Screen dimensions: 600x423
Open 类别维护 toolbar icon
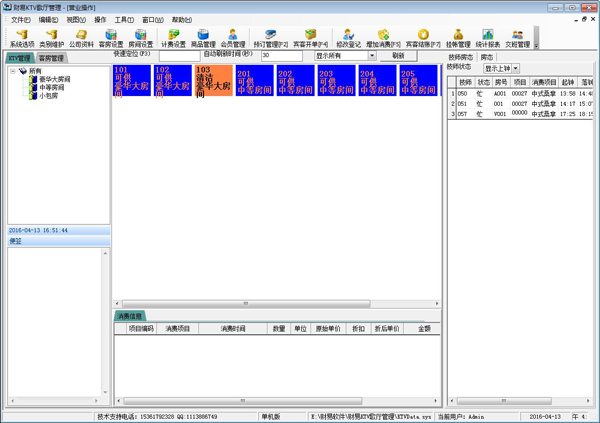tap(52, 38)
